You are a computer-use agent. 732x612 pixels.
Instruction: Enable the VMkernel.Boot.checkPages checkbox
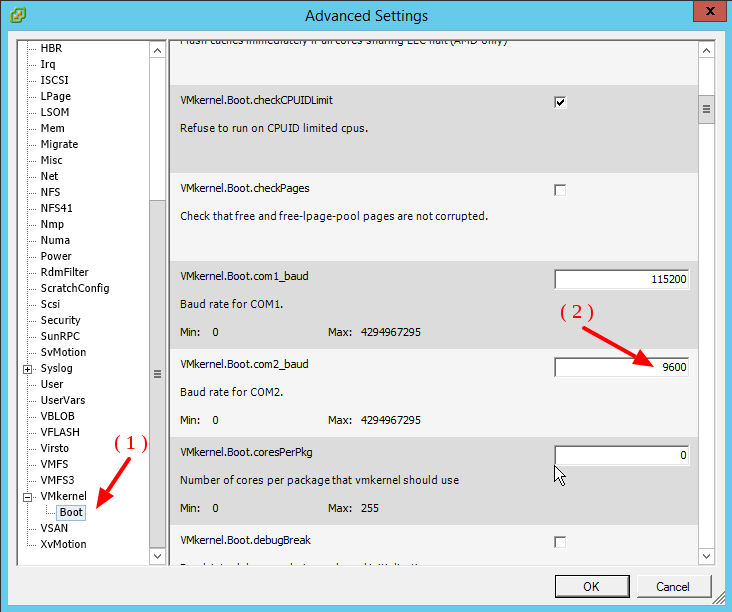[560, 190]
